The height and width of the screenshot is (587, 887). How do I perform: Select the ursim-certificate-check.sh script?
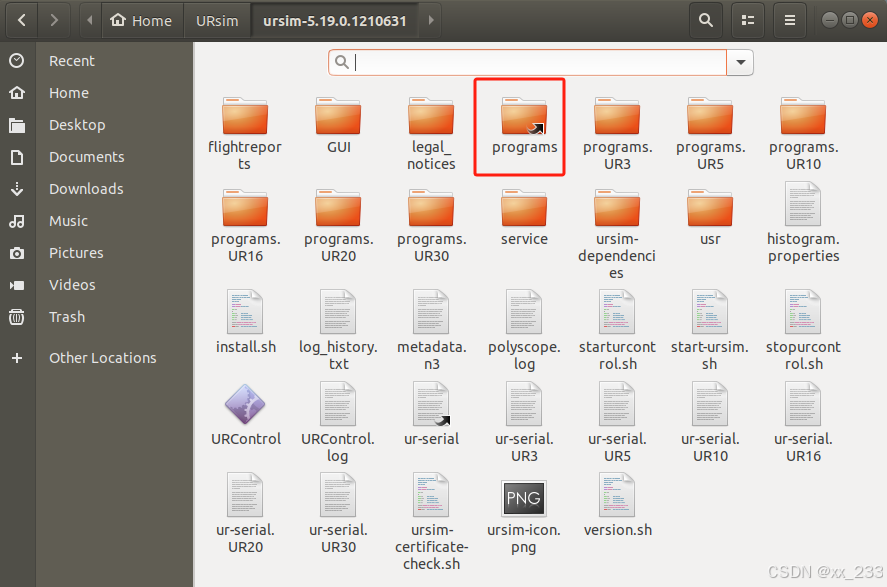coord(431,523)
